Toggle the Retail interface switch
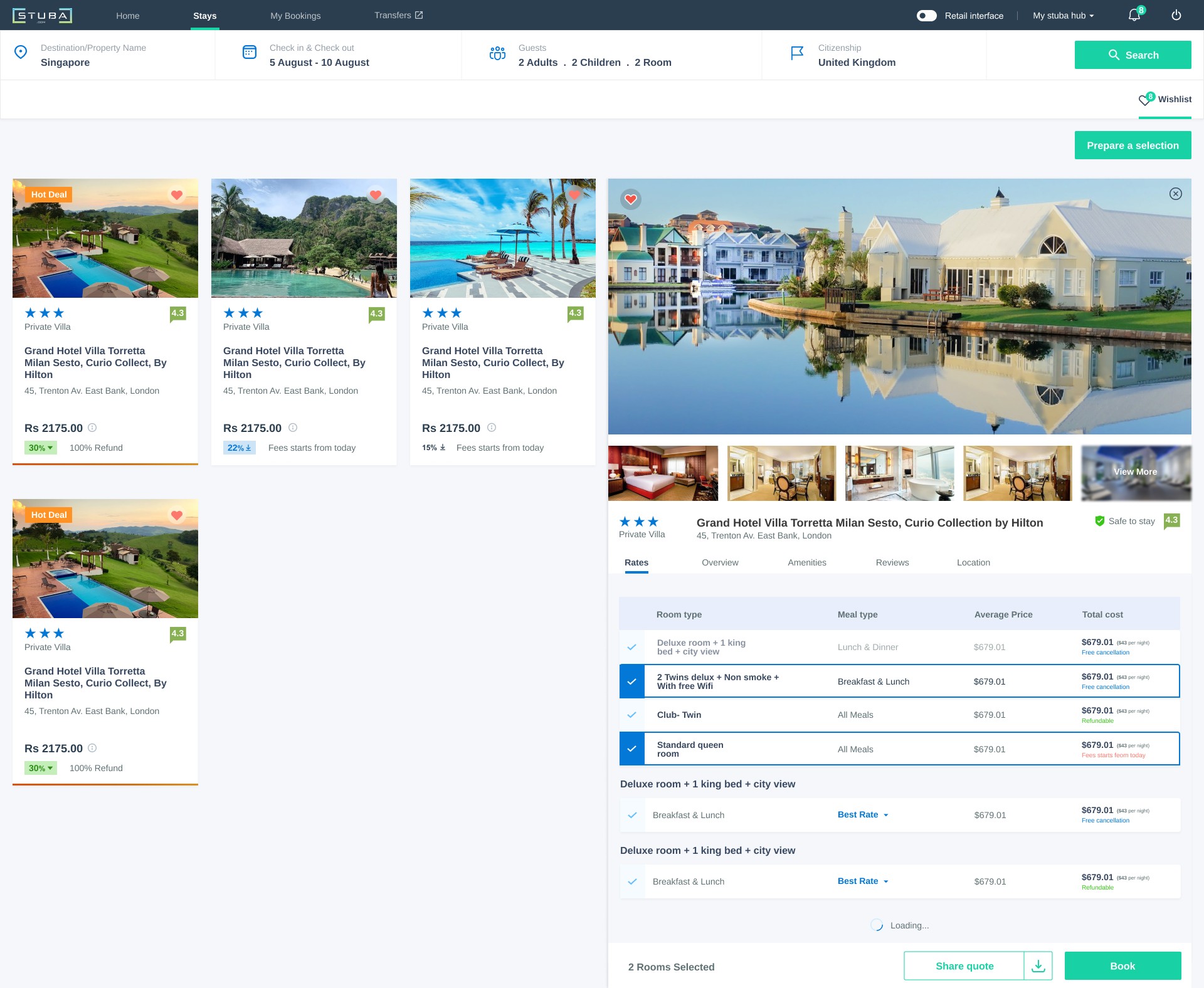The image size is (1204, 988). 926,16
